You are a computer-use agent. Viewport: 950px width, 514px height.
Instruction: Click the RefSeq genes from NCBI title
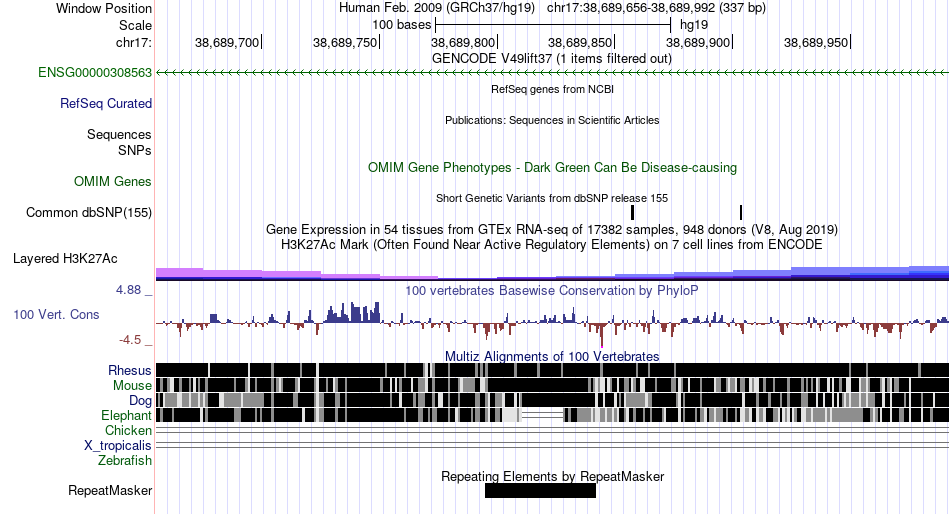point(553,89)
